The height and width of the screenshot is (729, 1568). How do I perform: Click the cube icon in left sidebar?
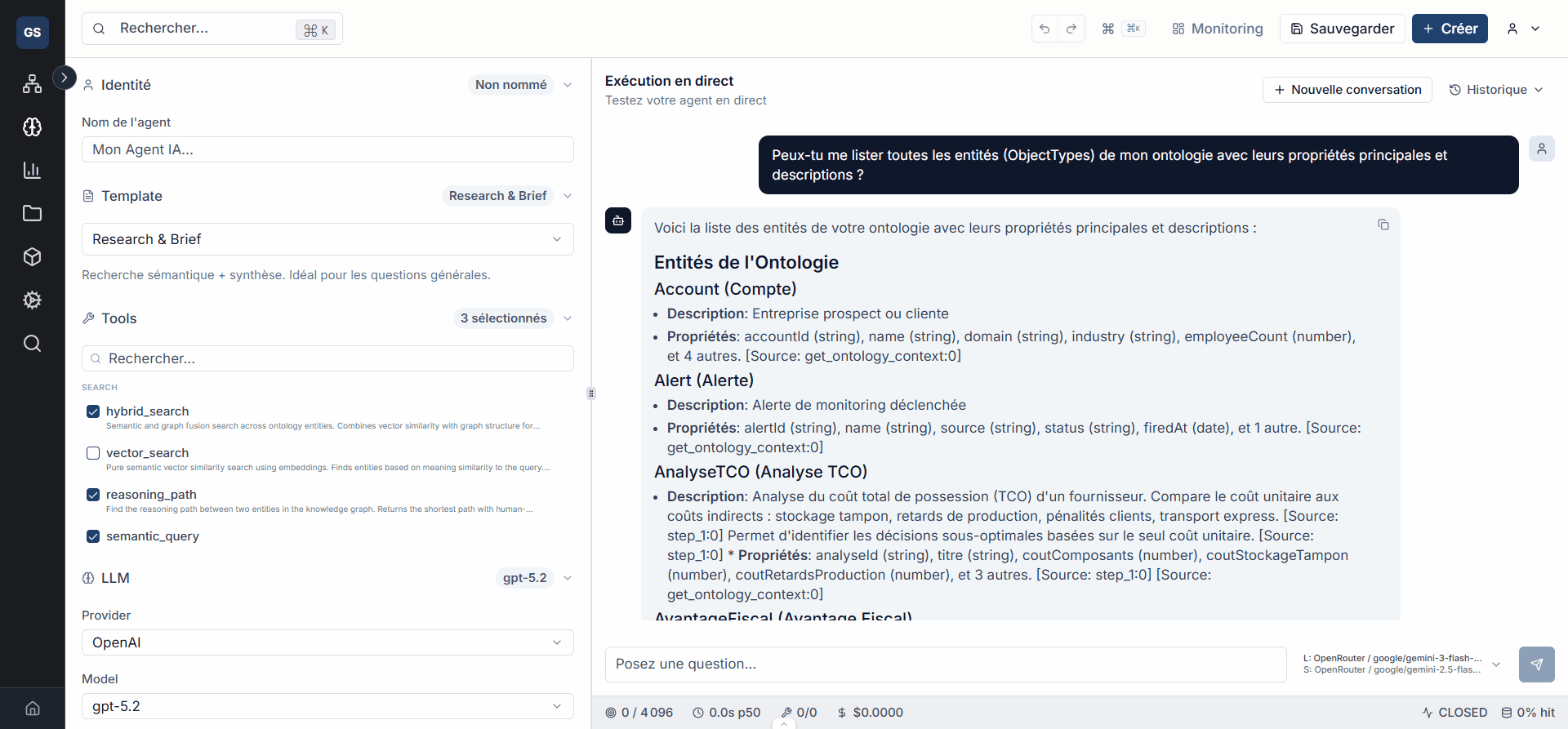[x=32, y=257]
